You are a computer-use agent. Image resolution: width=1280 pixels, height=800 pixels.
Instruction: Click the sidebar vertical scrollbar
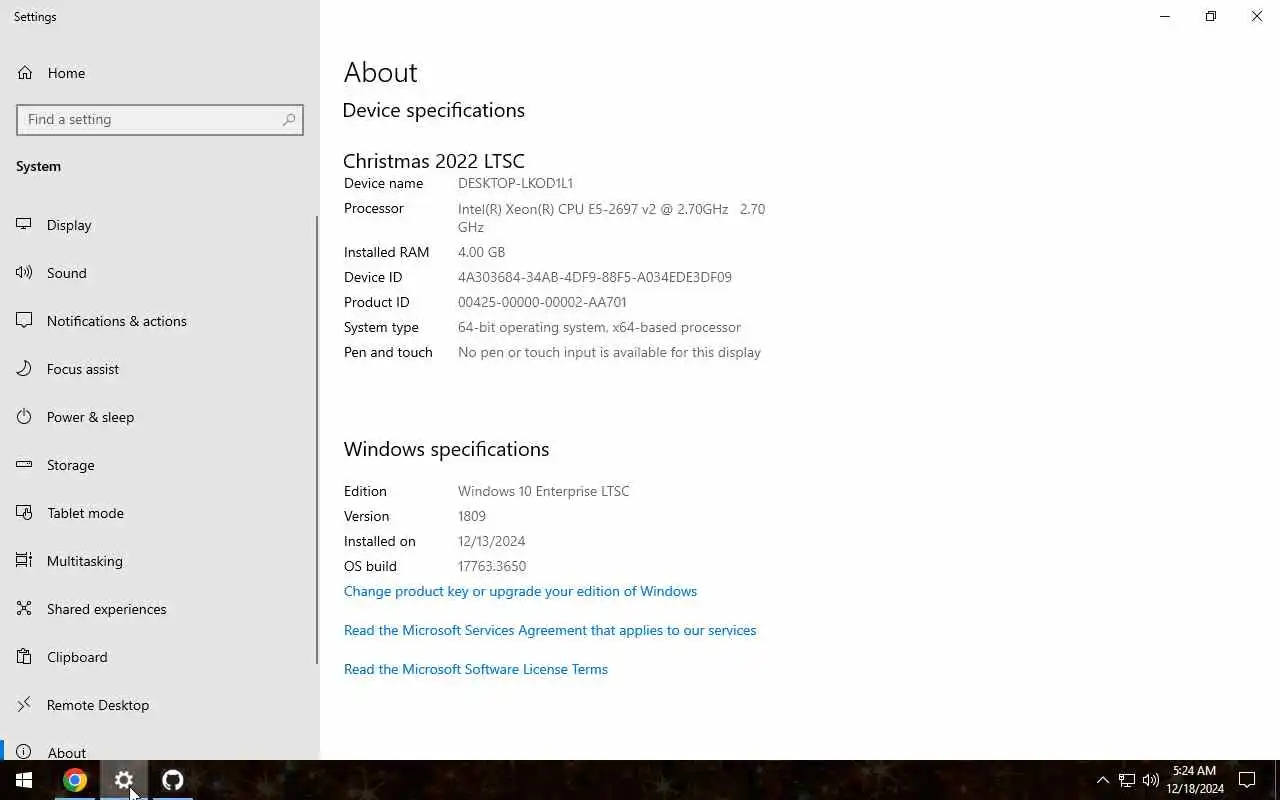pyautogui.click(x=317, y=440)
